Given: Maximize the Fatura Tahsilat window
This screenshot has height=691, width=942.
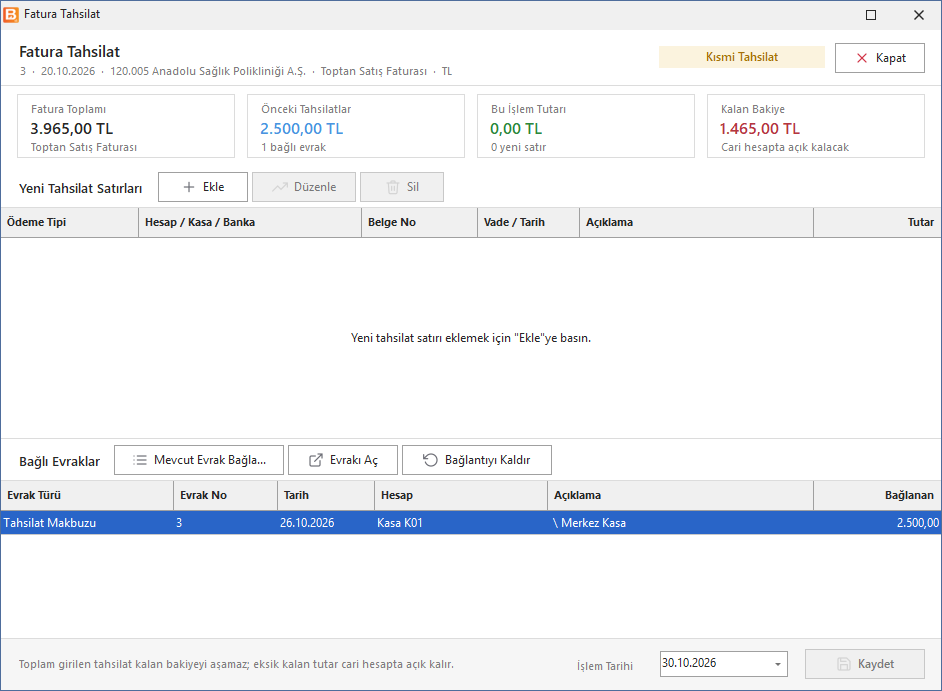Looking at the screenshot, I should [871, 15].
